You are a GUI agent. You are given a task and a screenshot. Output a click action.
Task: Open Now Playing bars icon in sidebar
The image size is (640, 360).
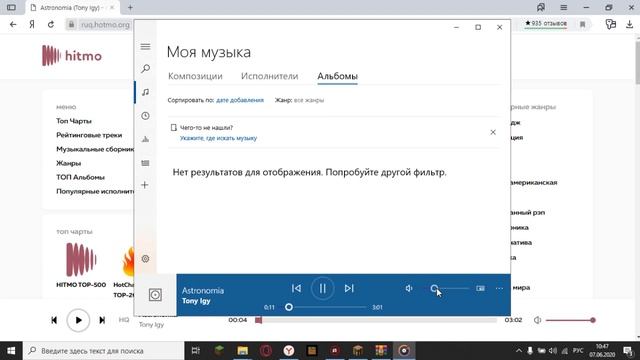[145, 139]
